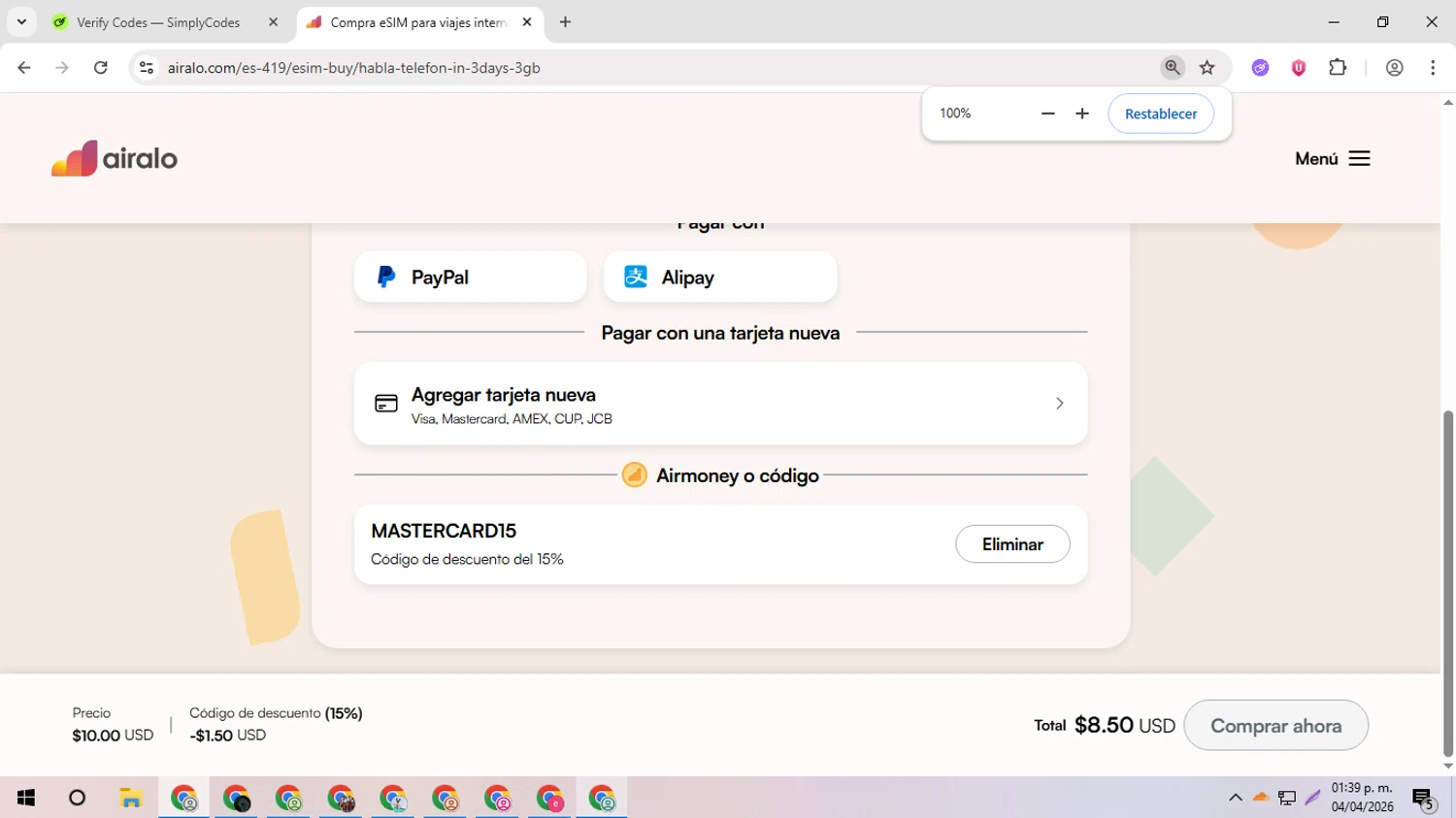Viewport: 1456px width, 818px height.
Task: Remove code with Eliminar button
Action: (1012, 544)
